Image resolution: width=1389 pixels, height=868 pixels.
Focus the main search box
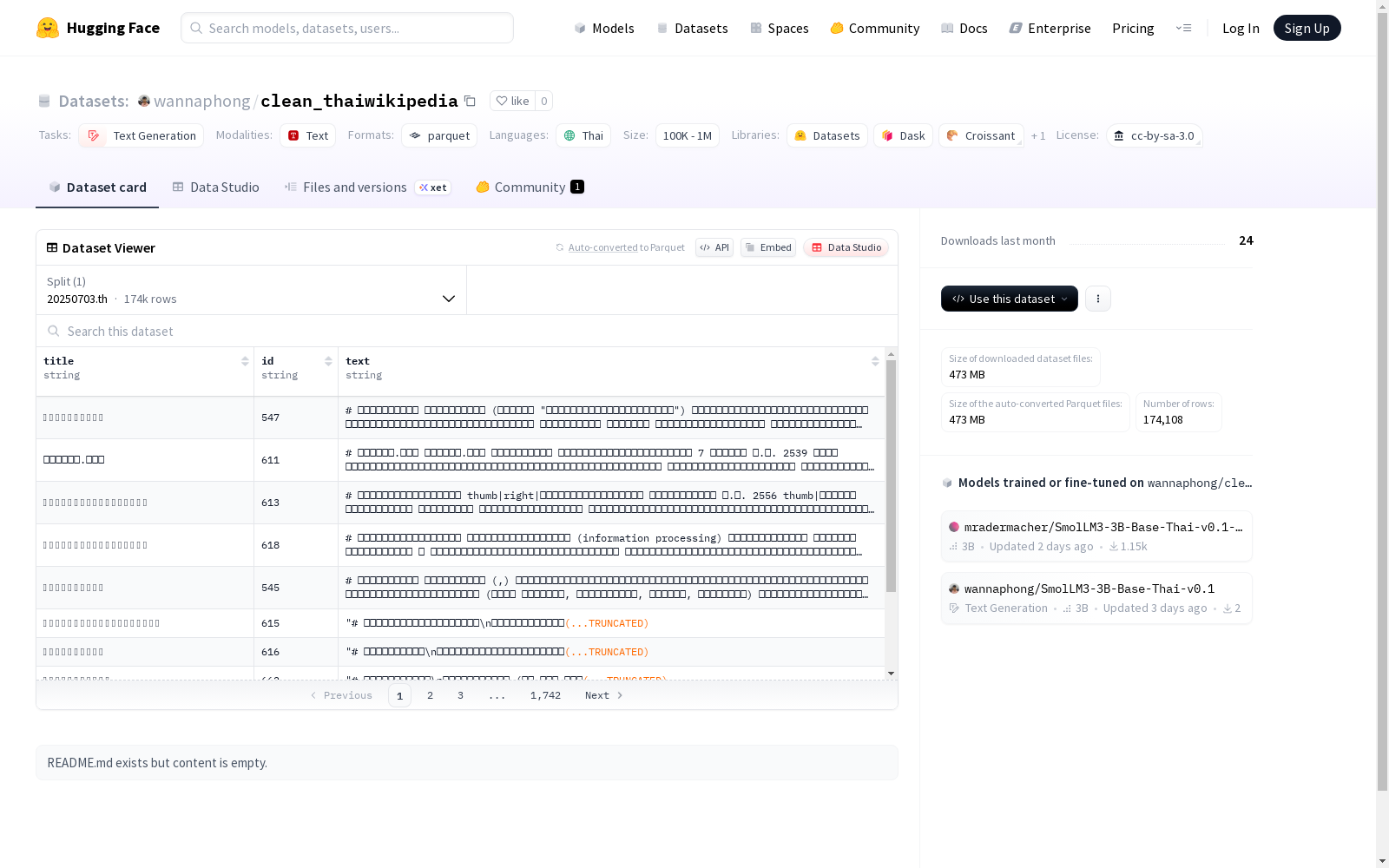(347, 28)
